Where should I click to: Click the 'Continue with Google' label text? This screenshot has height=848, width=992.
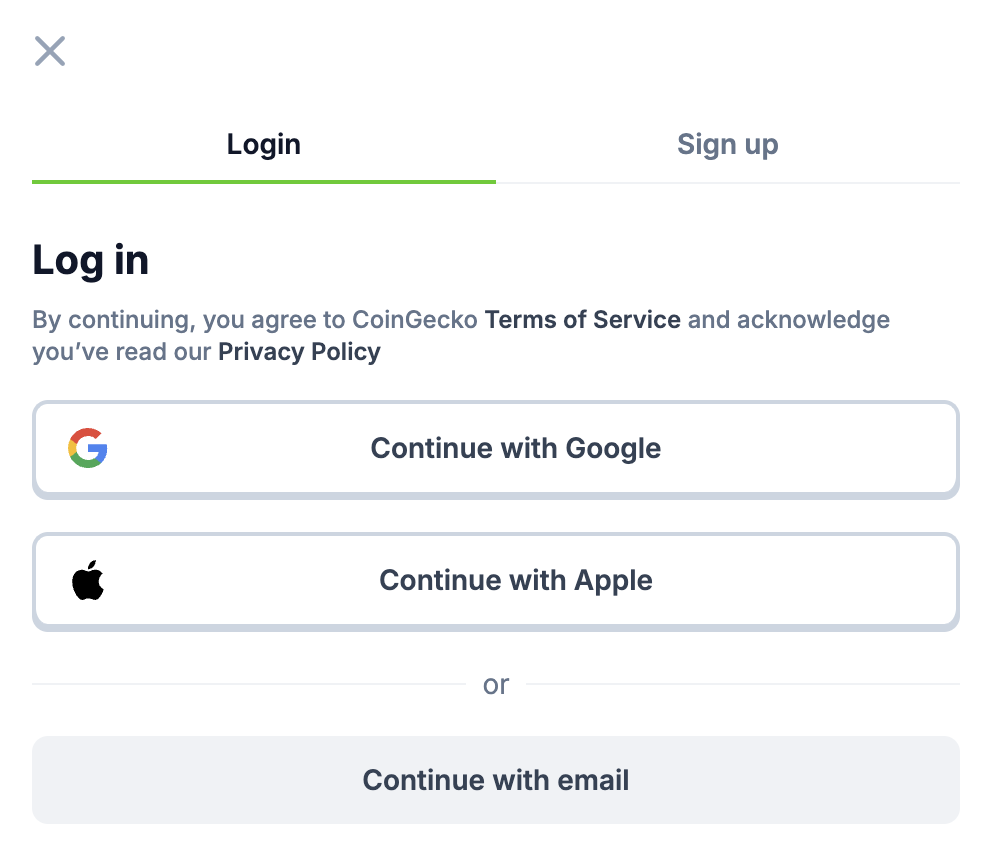[x=516, y=448]
